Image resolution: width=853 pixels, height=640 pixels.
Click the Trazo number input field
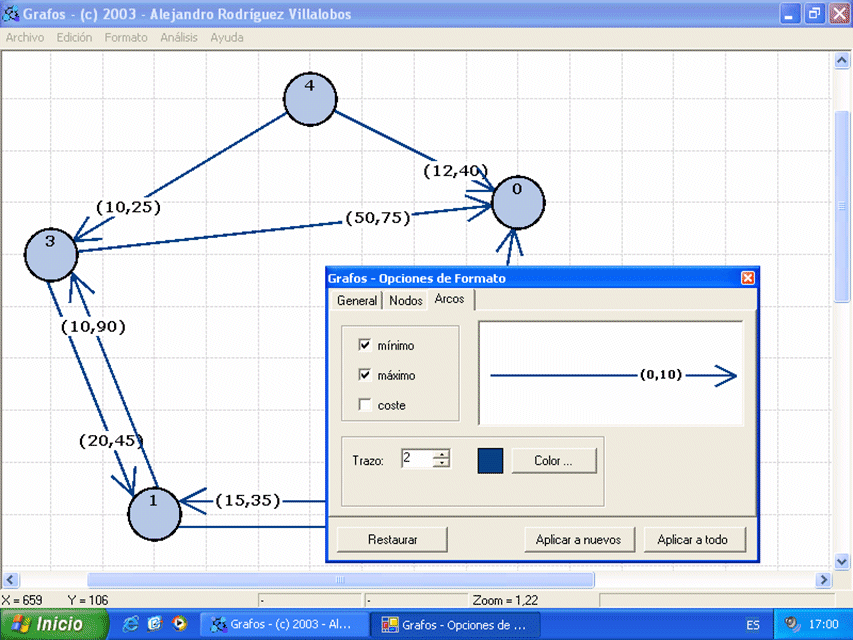click(x=417, y=459)
